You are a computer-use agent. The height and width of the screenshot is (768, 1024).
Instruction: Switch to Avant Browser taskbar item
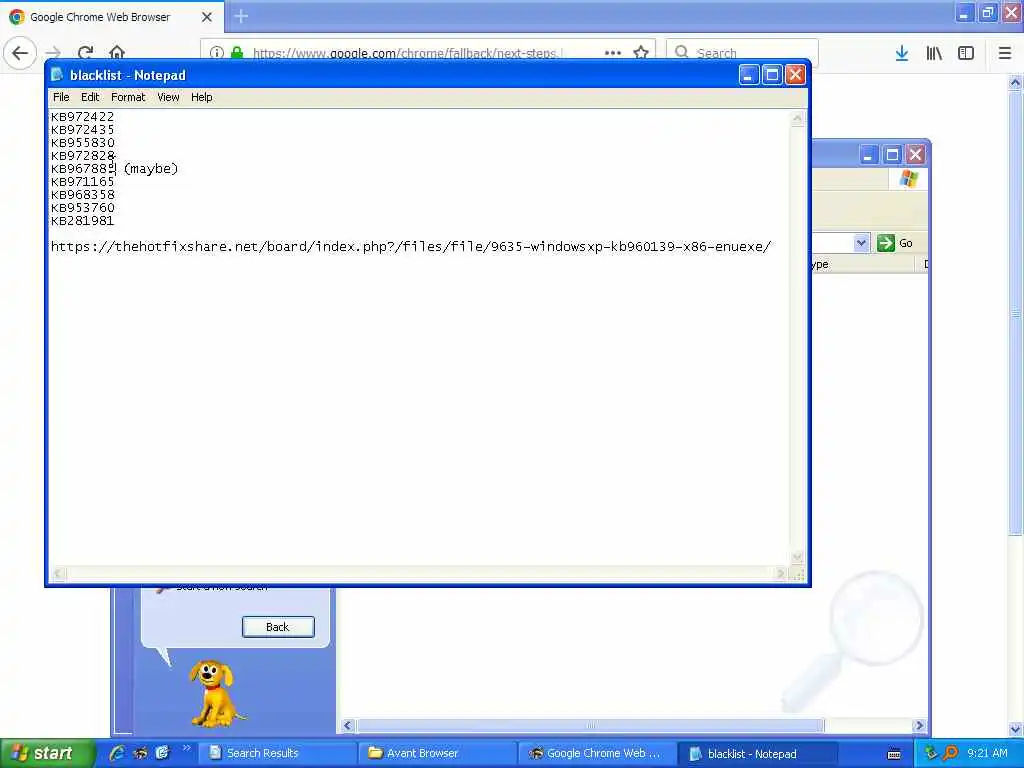point(438,754)
